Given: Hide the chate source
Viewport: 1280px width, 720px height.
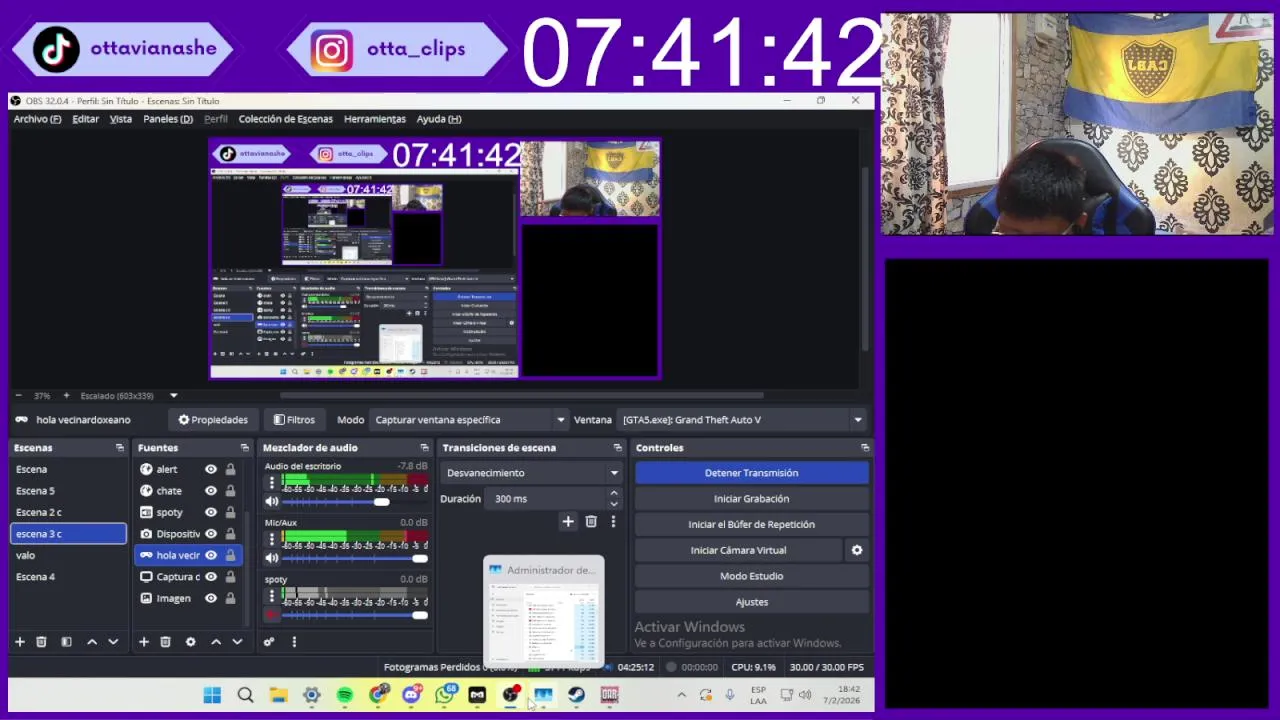Looking at the screenshot, I should point(210,491).
